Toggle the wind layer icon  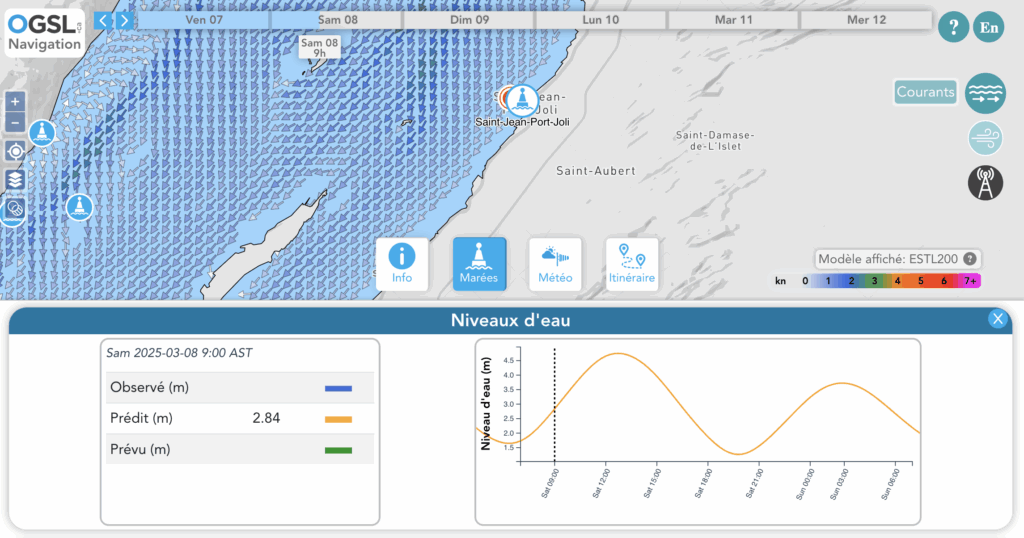coord(985,137)
